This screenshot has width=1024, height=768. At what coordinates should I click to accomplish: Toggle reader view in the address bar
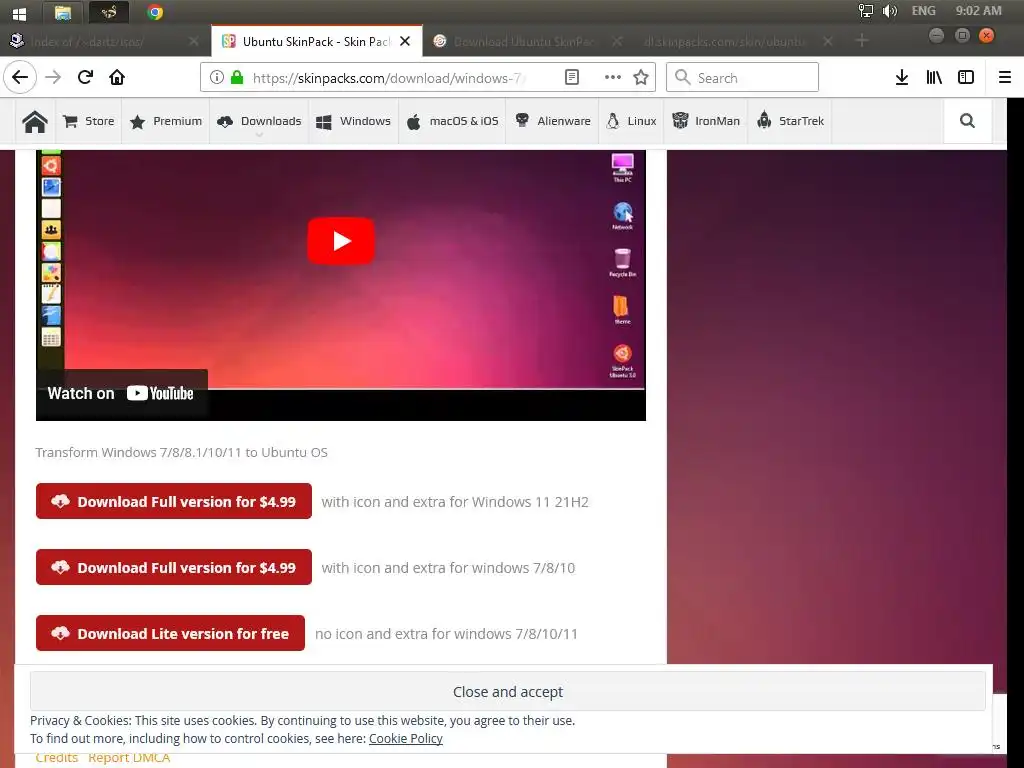(x=571, y=78)
